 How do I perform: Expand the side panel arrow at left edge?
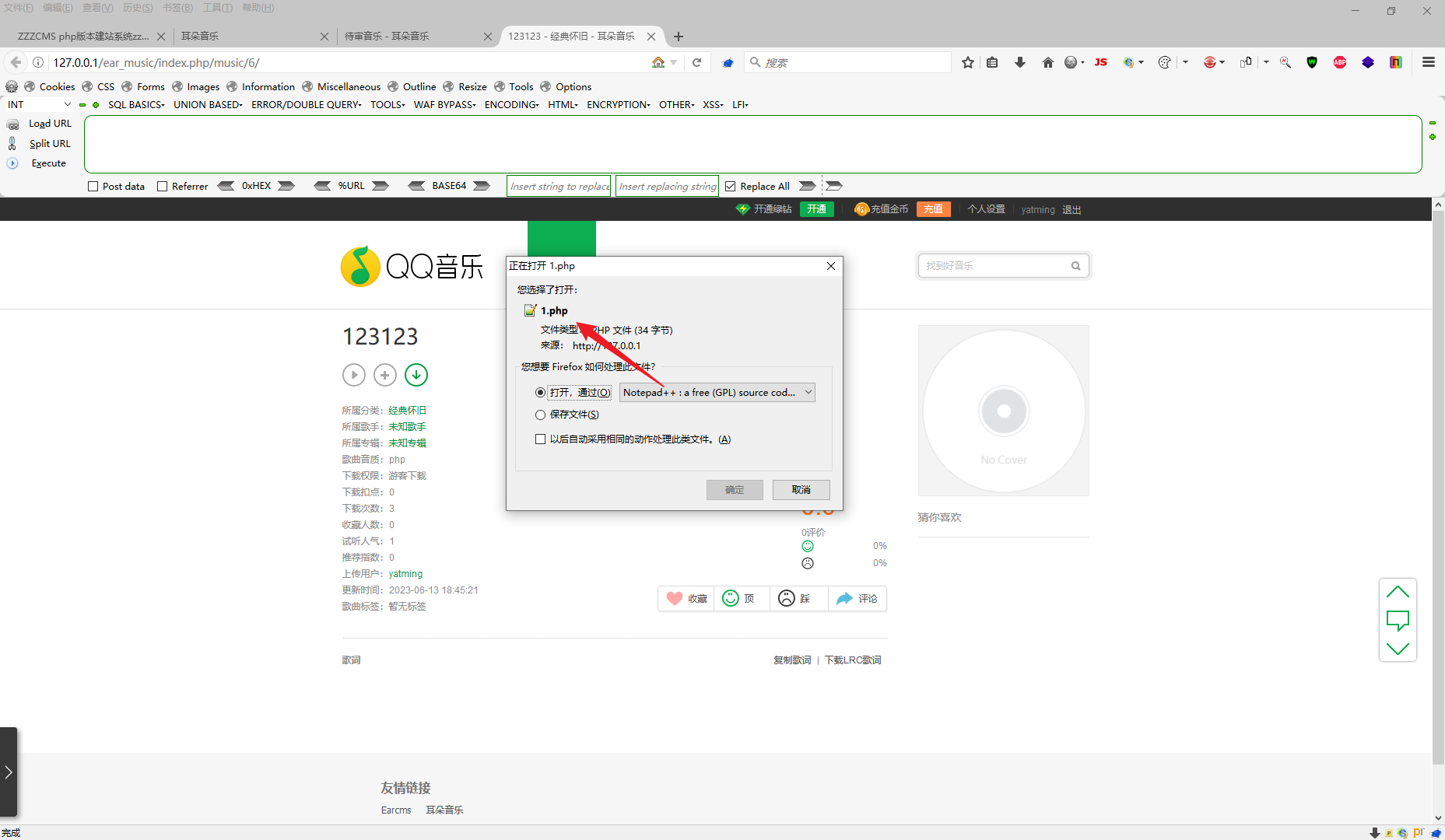click(9, 772)
